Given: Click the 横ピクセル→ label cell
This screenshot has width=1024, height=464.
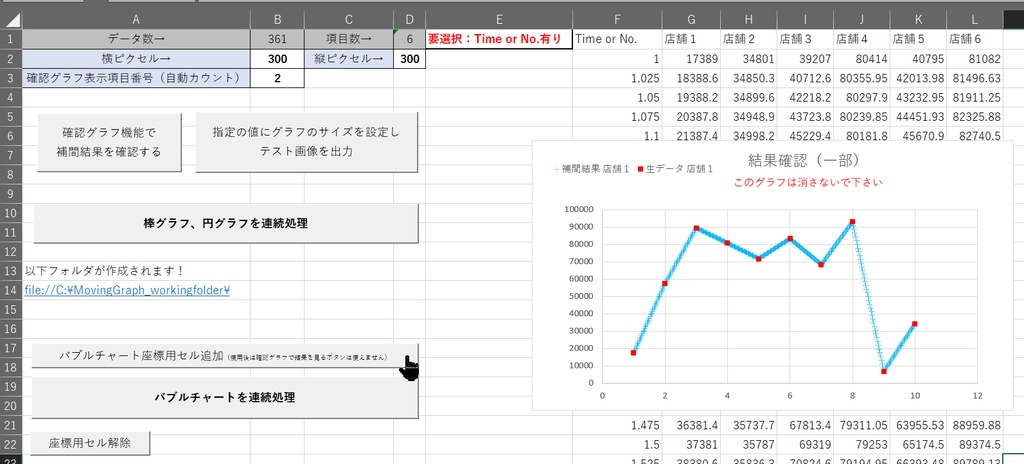Looking at the screenshot, I should click(136, 59).
